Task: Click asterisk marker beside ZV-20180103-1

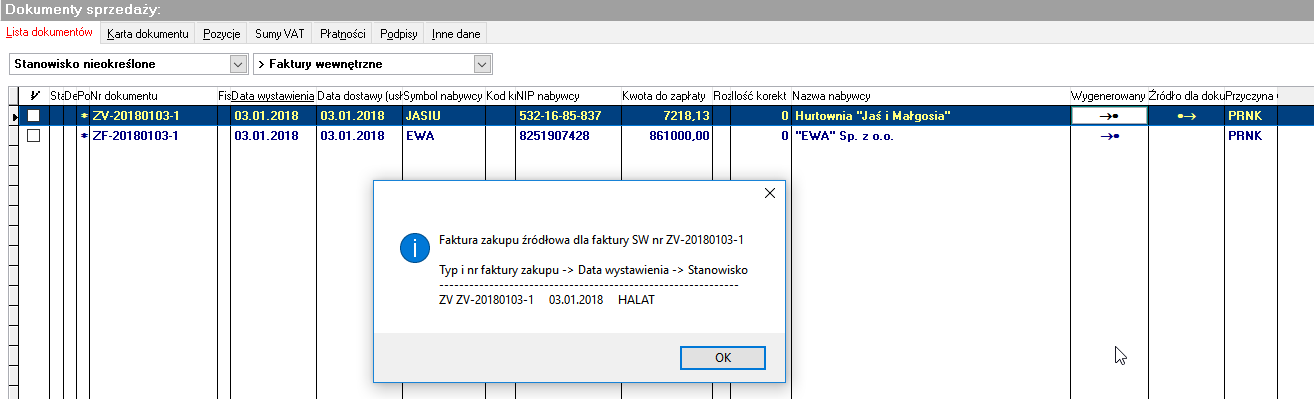Action: point(84,116)
